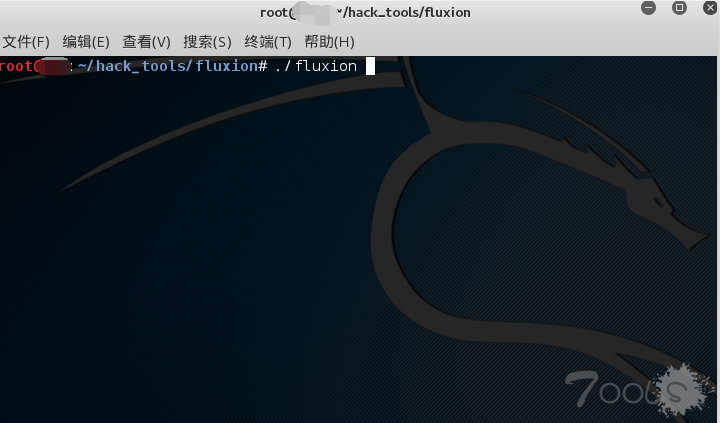Click the typed ./fluxion command text
The height and width of the screenshot is (423, 720).
click(x=316, y=66)
